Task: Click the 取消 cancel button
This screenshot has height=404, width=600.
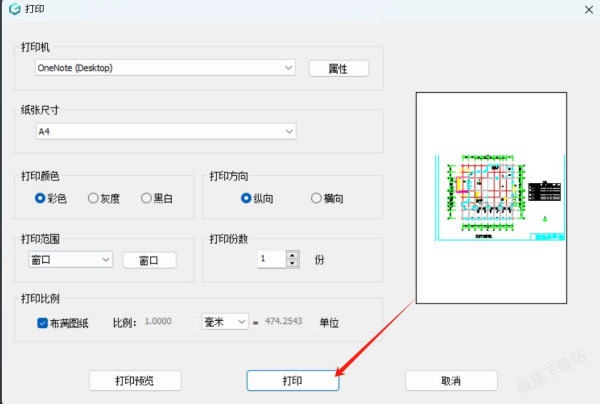Action: tap(452, 381)
